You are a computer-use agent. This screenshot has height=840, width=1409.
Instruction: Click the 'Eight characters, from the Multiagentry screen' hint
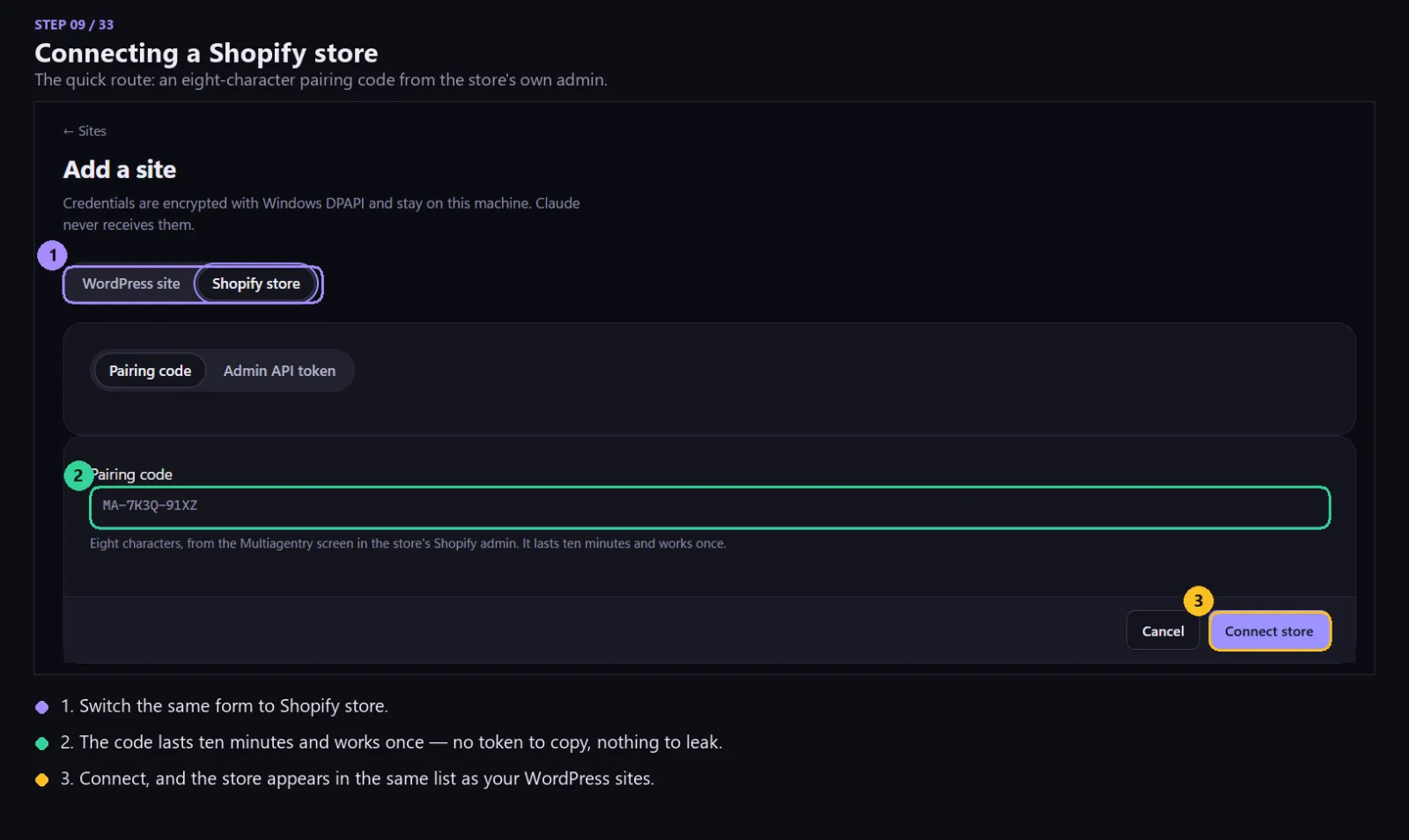pos(408,543)
